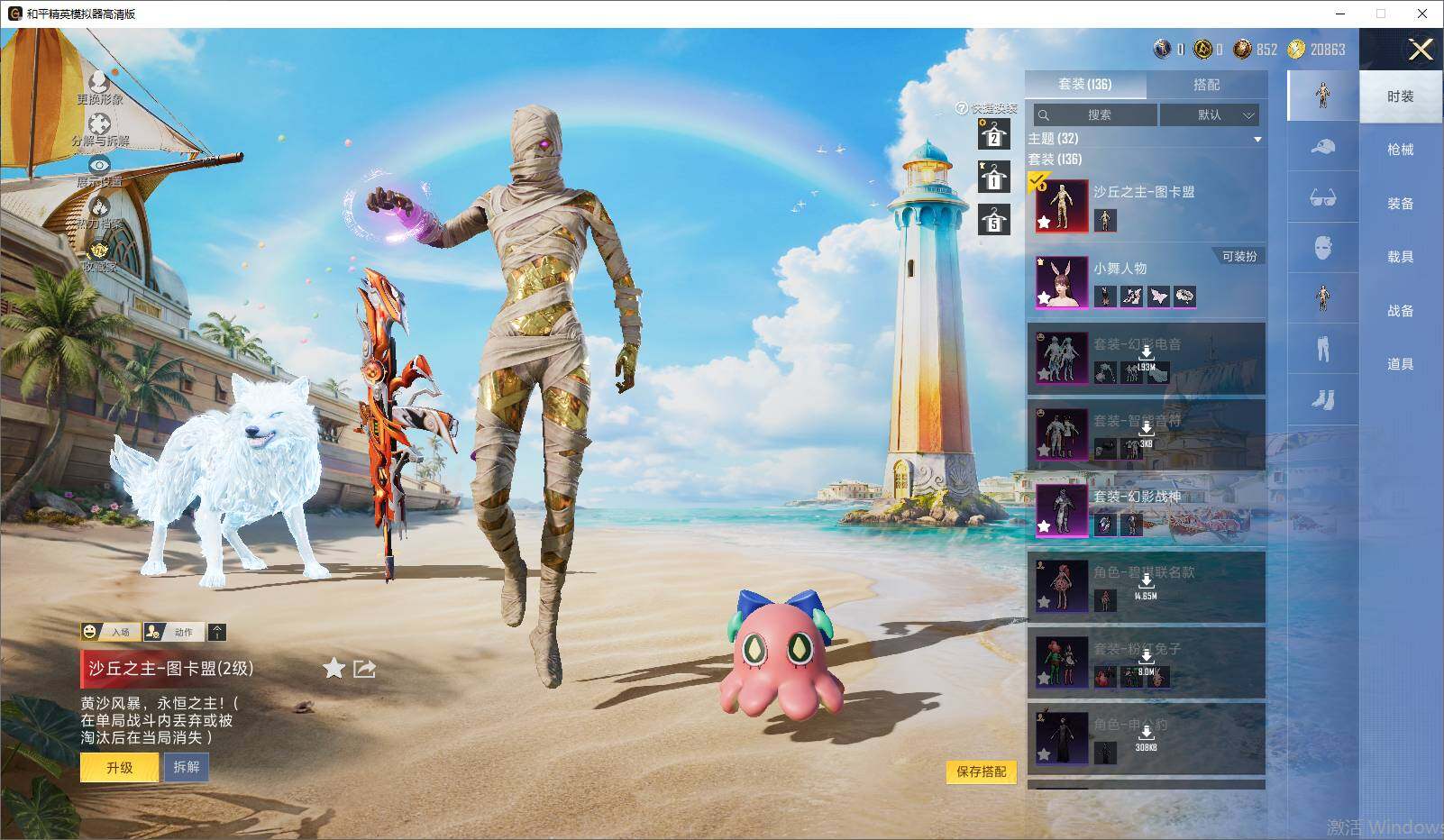This screenshot has width=1444, height=840.
Task: Toggle favorite star on 小舞人物 thumbnail
Action: pyautogui.click(x=1044, y=297)
